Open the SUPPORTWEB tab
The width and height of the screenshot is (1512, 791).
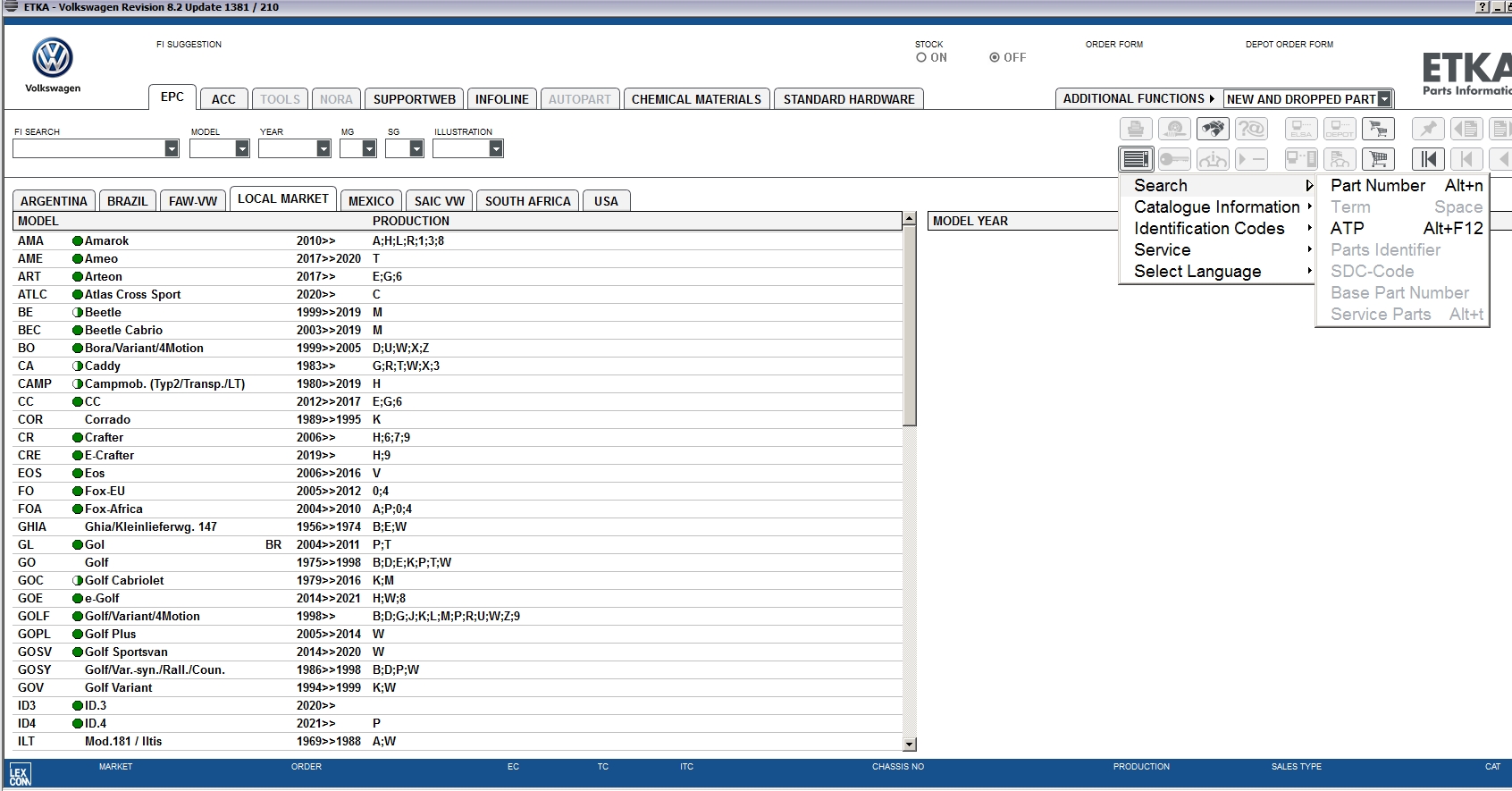click(x=415, y=99)
